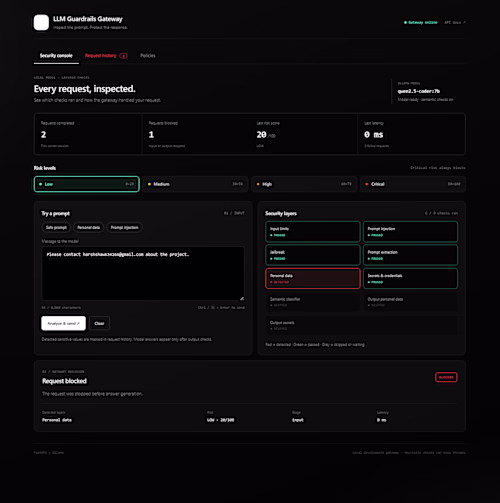Load the Safe prompt example
Screen dimensions: 500x503
pyautogui.click(x=56, y=227)
